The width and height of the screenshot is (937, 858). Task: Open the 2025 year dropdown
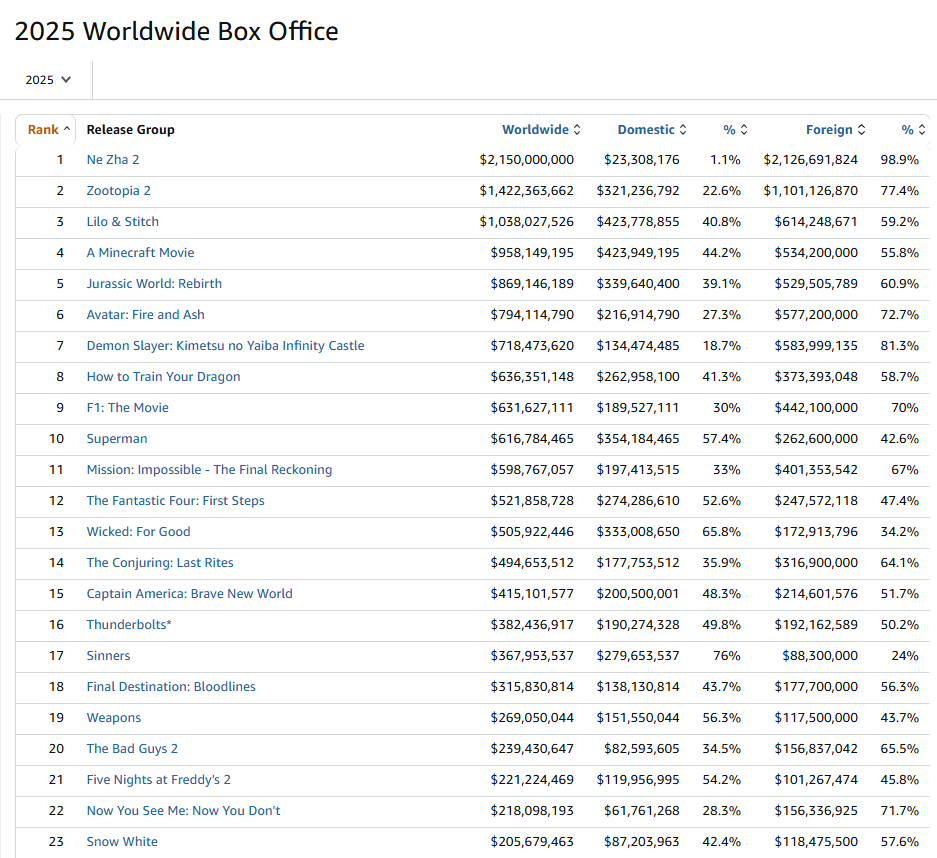tap(48, 79)
